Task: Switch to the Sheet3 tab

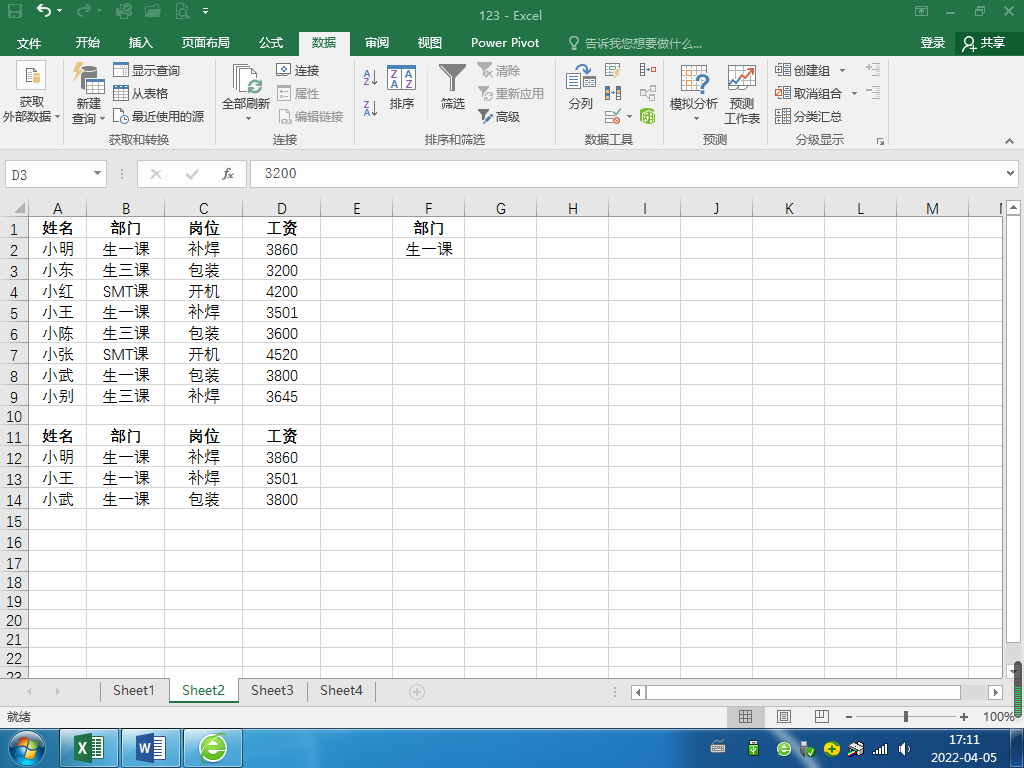Action: (272, 690)
